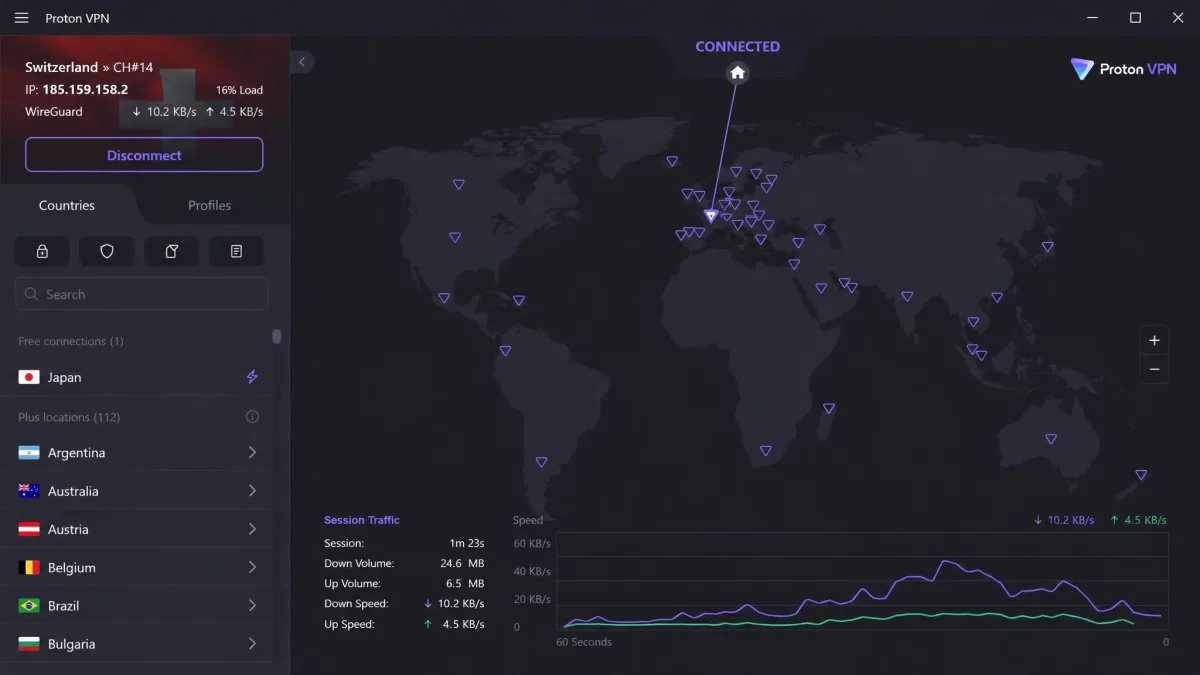Select Bulgaria in country list
Viewport: 1200px width, 675px height.
tap(137, 644)
